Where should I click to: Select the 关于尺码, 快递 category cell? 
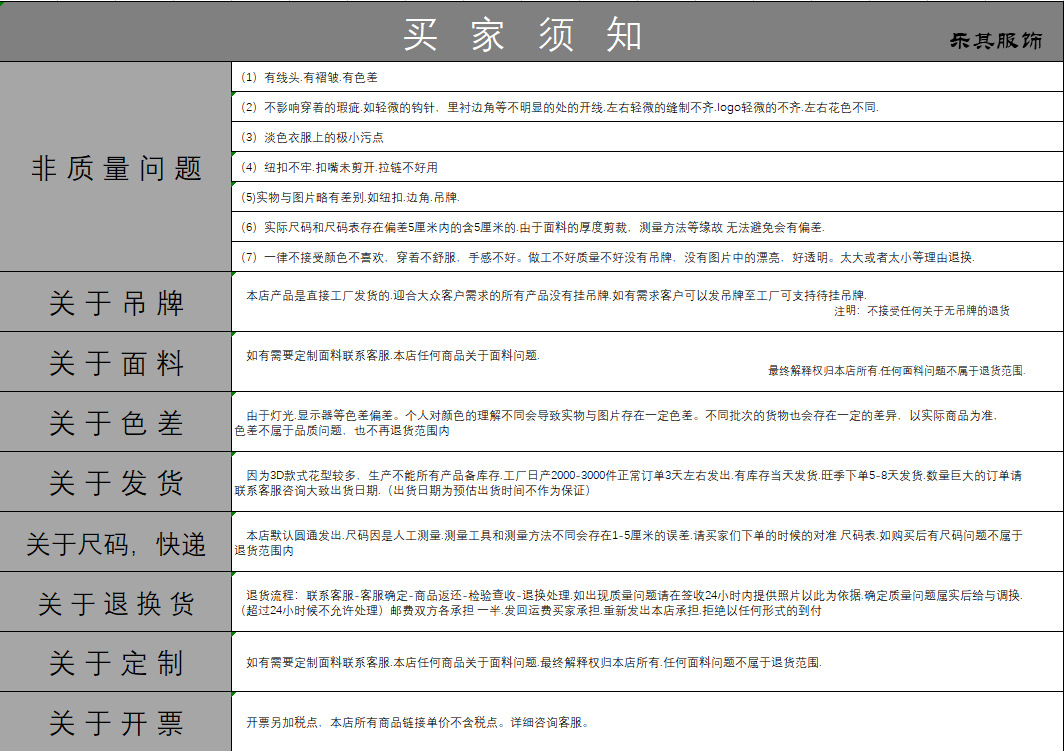point(115,542)
